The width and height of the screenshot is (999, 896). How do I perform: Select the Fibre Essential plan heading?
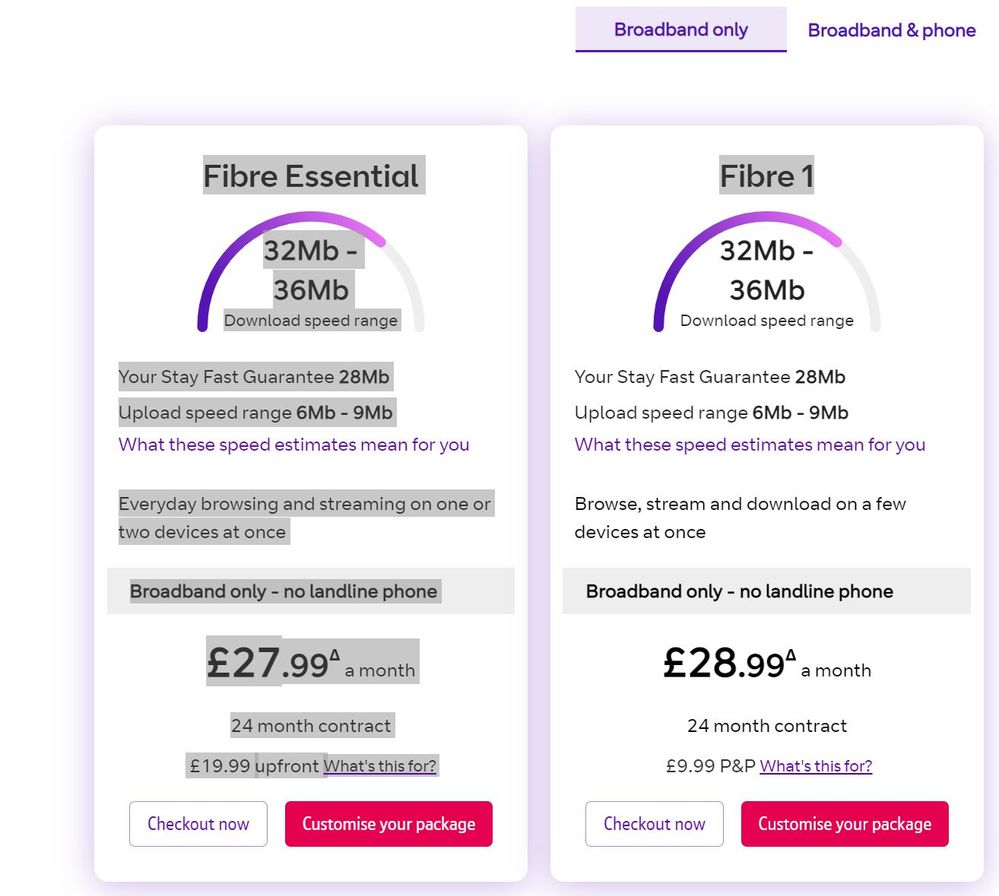pos(311,177)
